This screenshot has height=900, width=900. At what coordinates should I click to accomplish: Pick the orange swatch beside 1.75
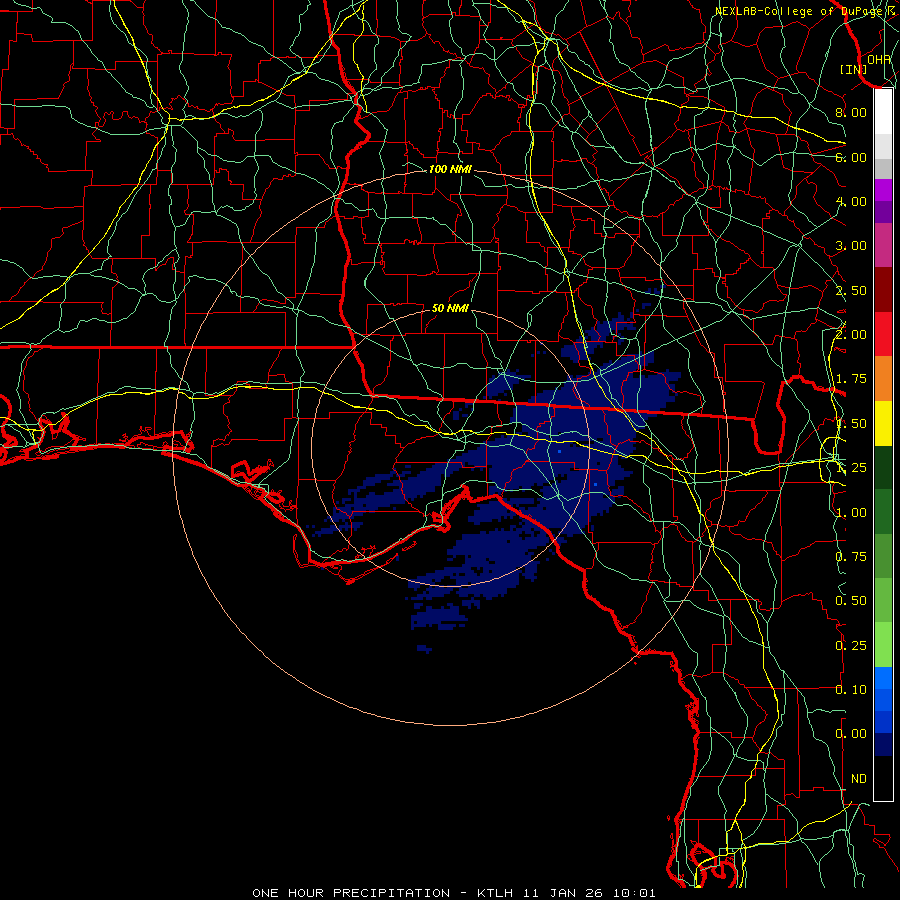pos(883,379)
